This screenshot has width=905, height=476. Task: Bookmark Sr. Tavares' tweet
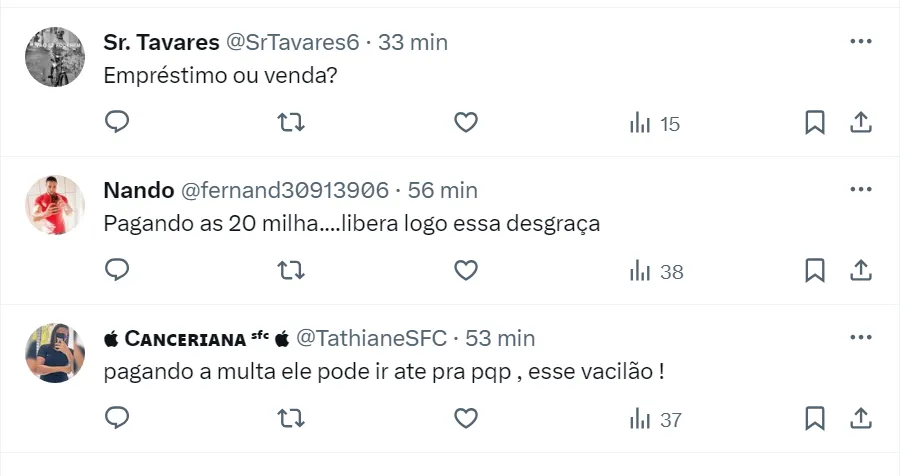[x=815, y=122]
